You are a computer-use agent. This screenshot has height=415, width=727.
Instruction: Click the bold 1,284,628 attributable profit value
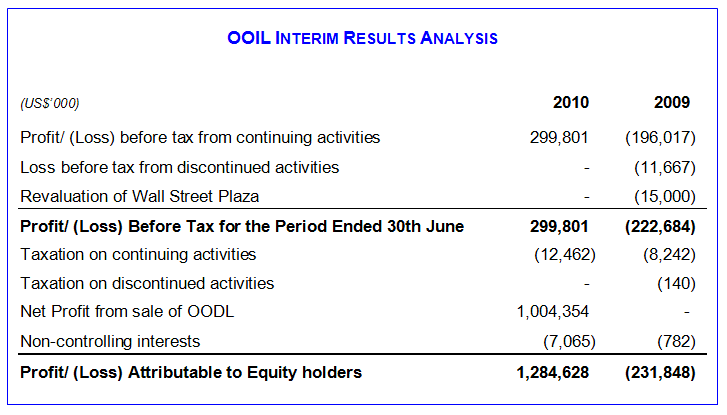click(555, 373)
